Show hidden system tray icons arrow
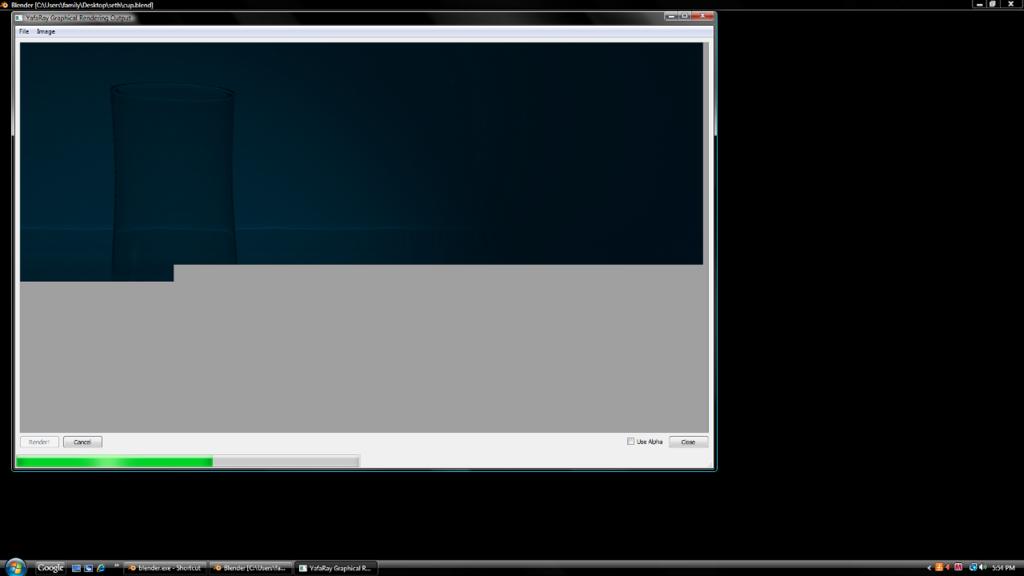 929,568
